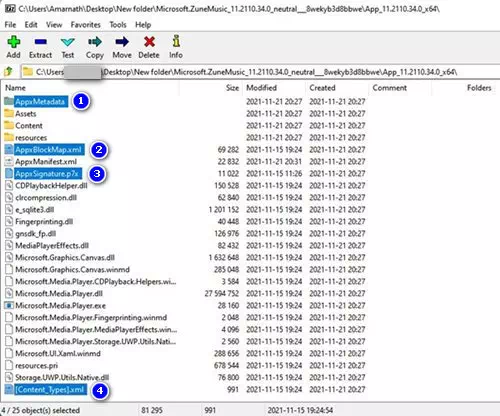Select the Microsoft.UI.Xaml.winmd file name
Viewport: 500px width, 416px height.
click(58, 354)
